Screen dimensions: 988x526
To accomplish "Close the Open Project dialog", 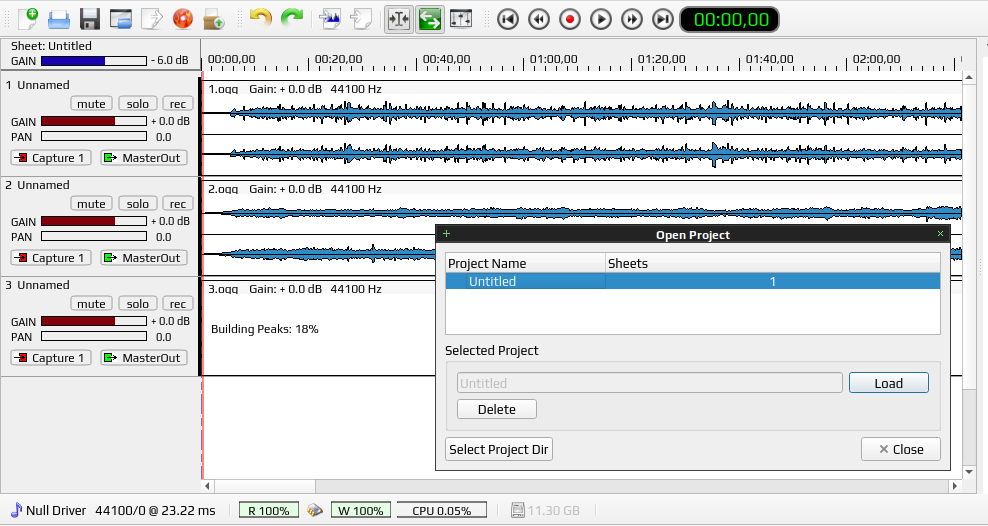I will click(x=901, y=449).
